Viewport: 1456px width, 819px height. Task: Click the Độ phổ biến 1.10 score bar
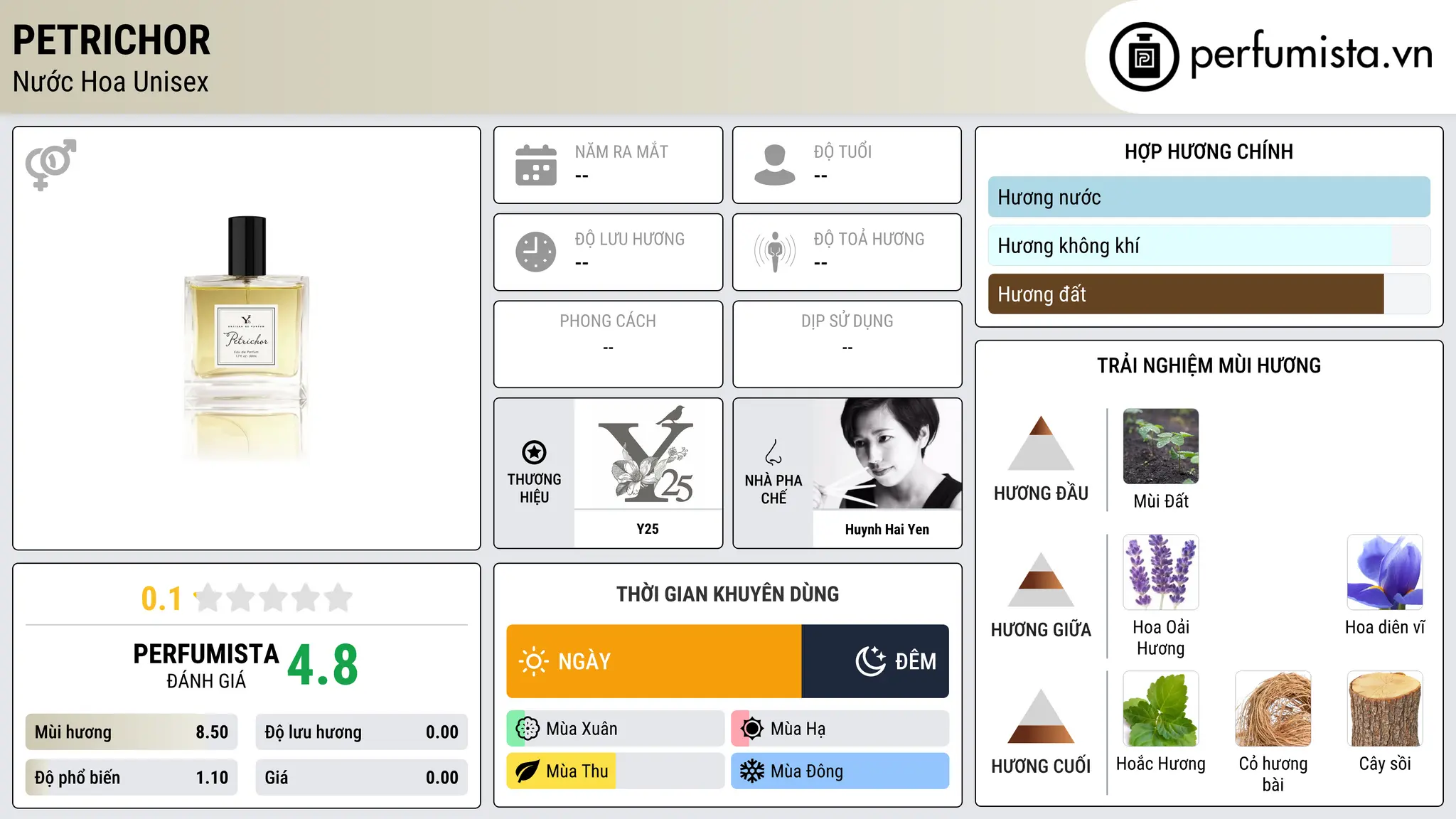click(132, 778)
